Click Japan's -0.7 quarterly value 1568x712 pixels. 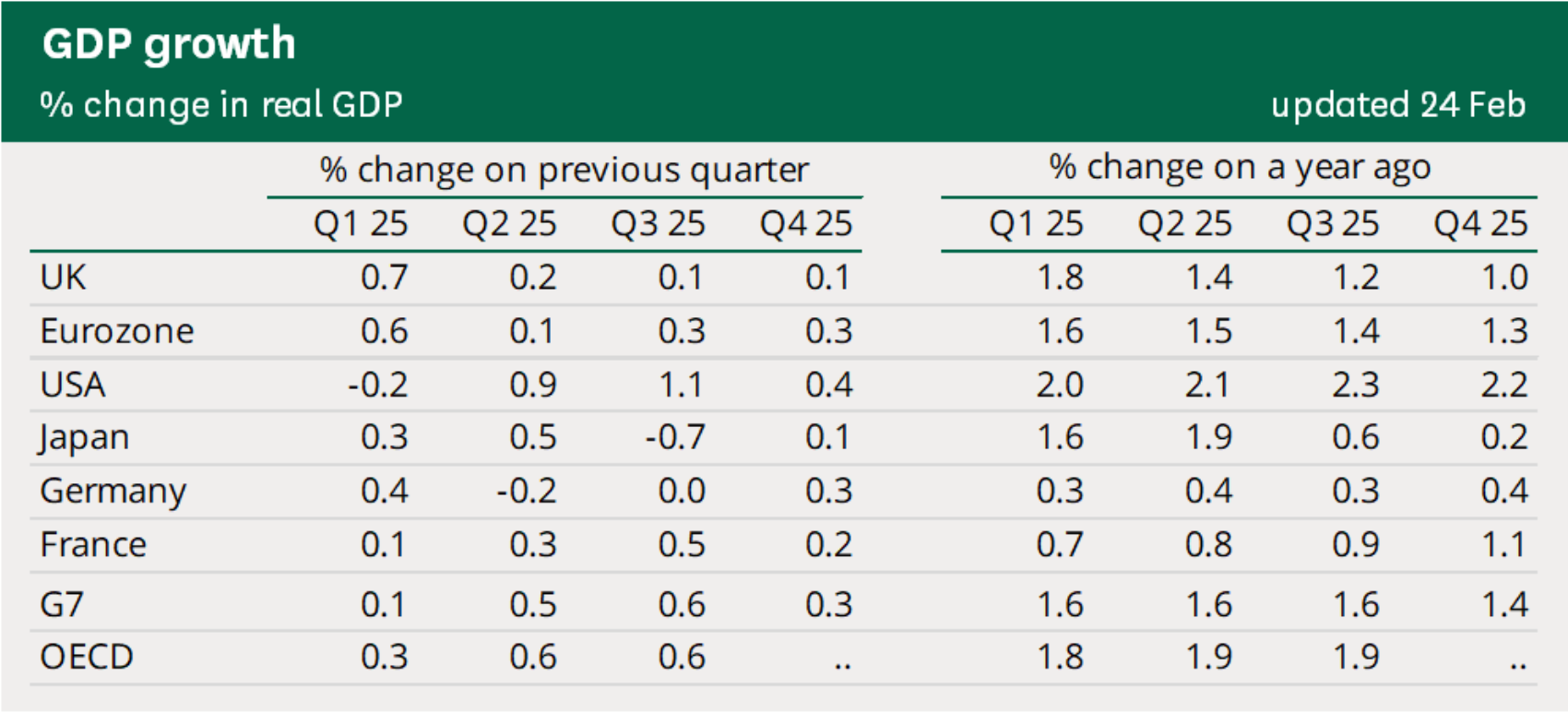(675, 437)
